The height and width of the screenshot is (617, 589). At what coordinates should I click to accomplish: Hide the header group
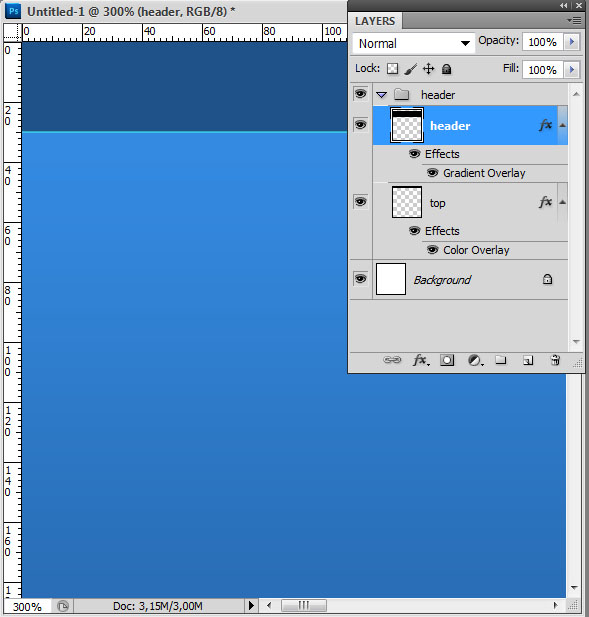360,94
